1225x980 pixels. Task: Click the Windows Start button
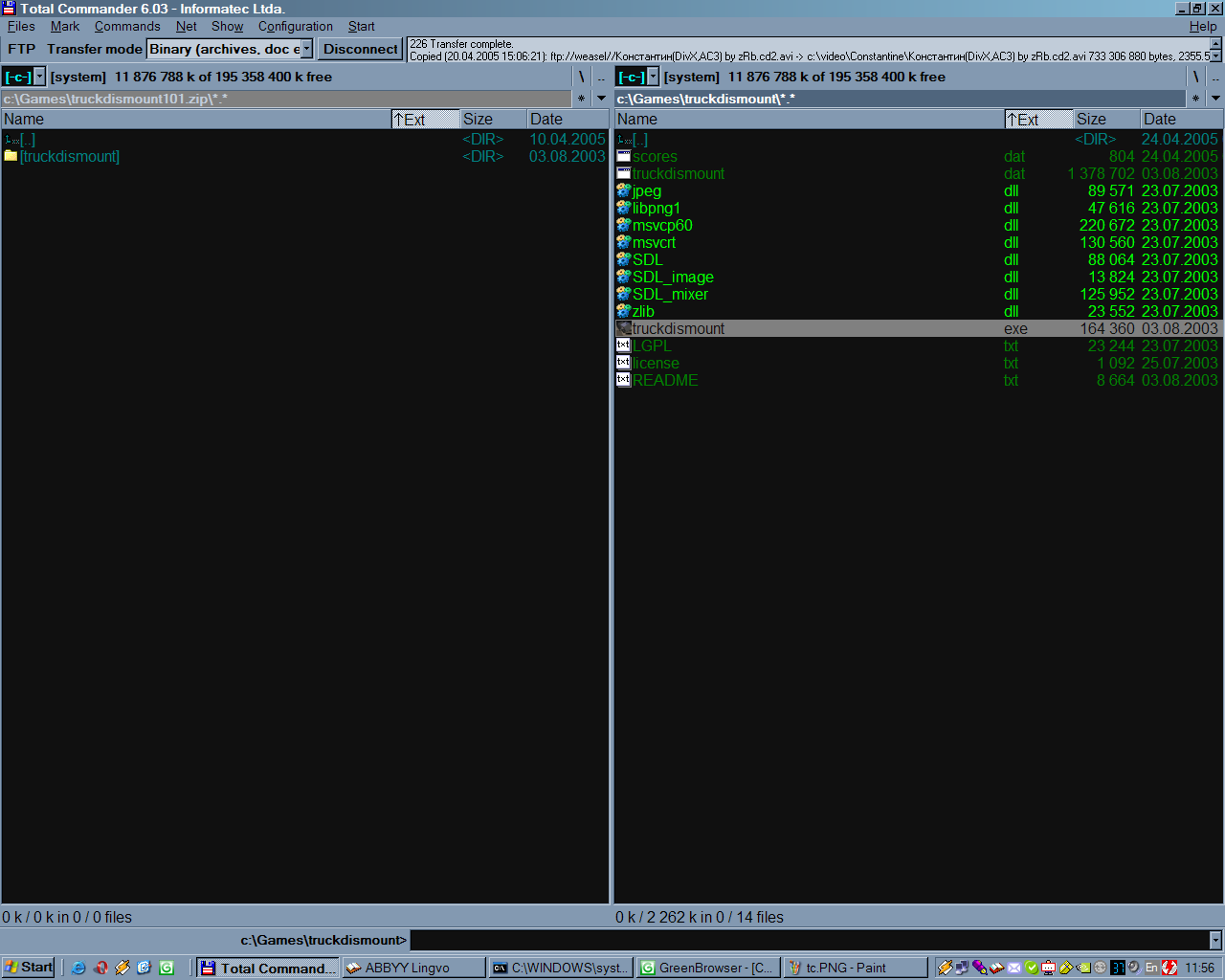[x=29, y=968]
